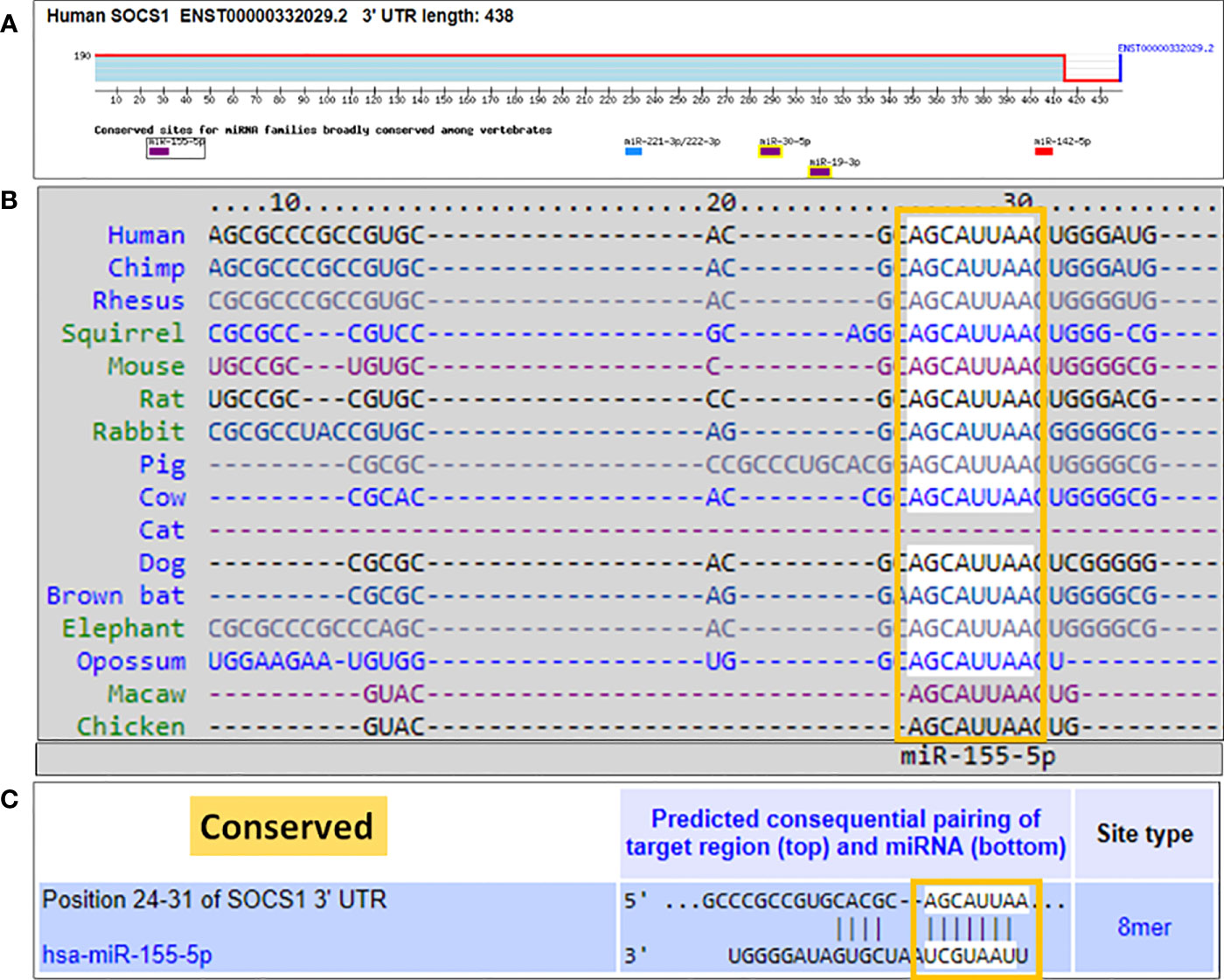Click the Pig sequence CCGCCCUGCACG
This screenshot has height=980, width=1224.
point(799,465)
